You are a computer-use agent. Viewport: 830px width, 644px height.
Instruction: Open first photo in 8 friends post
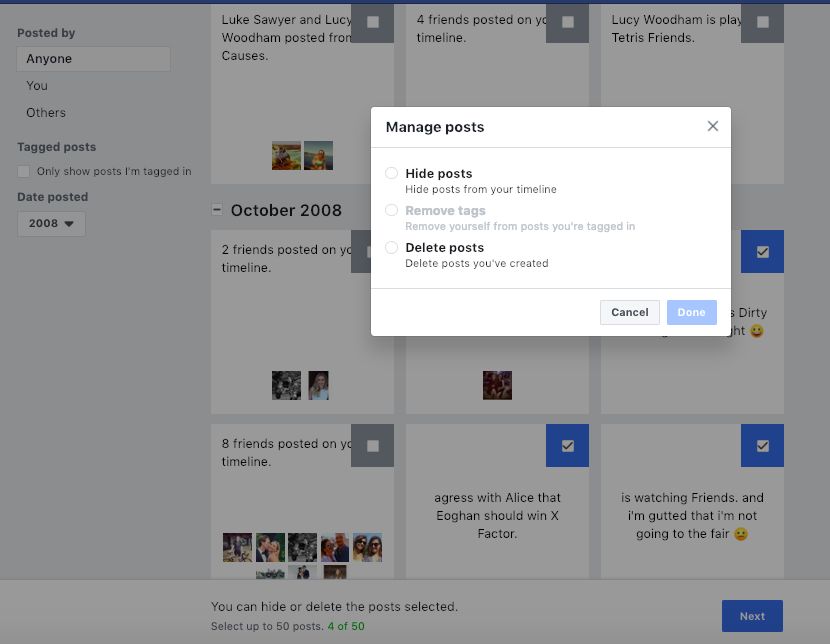[x=237, y=547]
